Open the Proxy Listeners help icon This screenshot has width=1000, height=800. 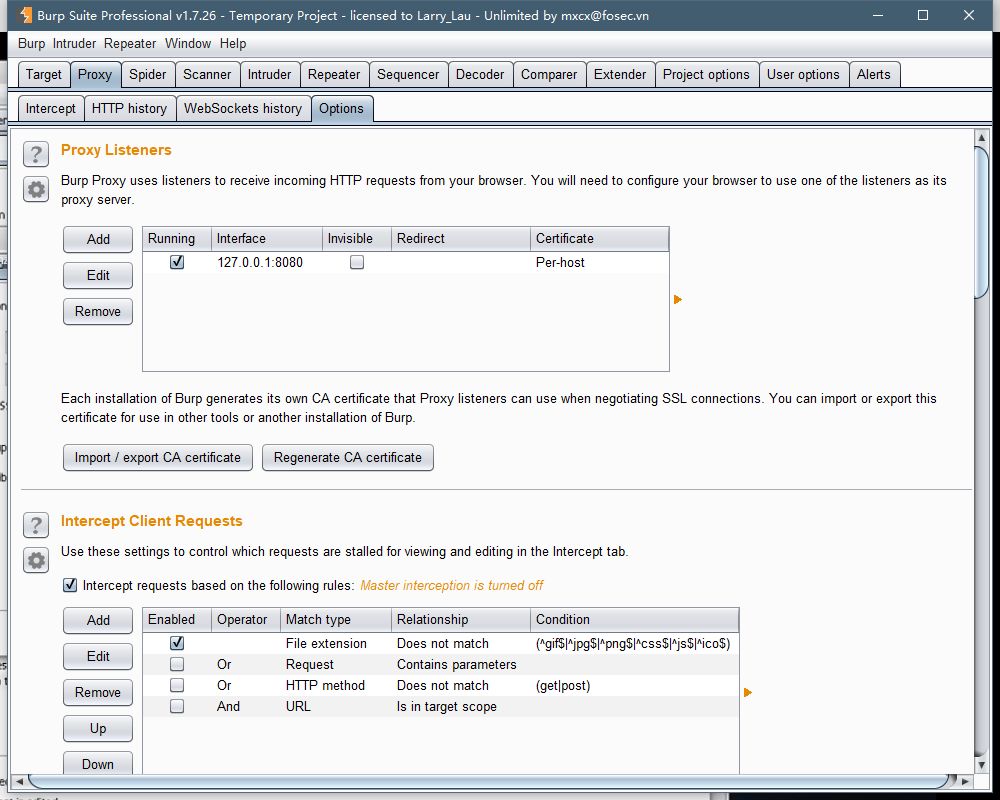pos(36,153)
